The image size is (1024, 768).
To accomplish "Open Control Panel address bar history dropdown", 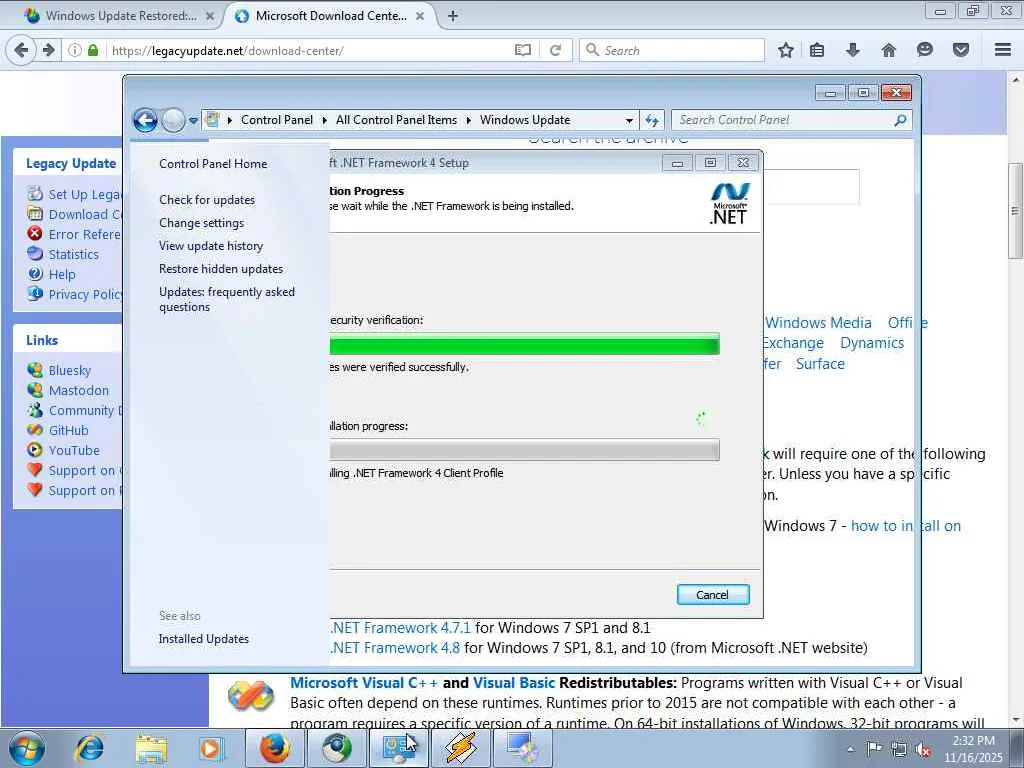I will click(x=629, y=120).
